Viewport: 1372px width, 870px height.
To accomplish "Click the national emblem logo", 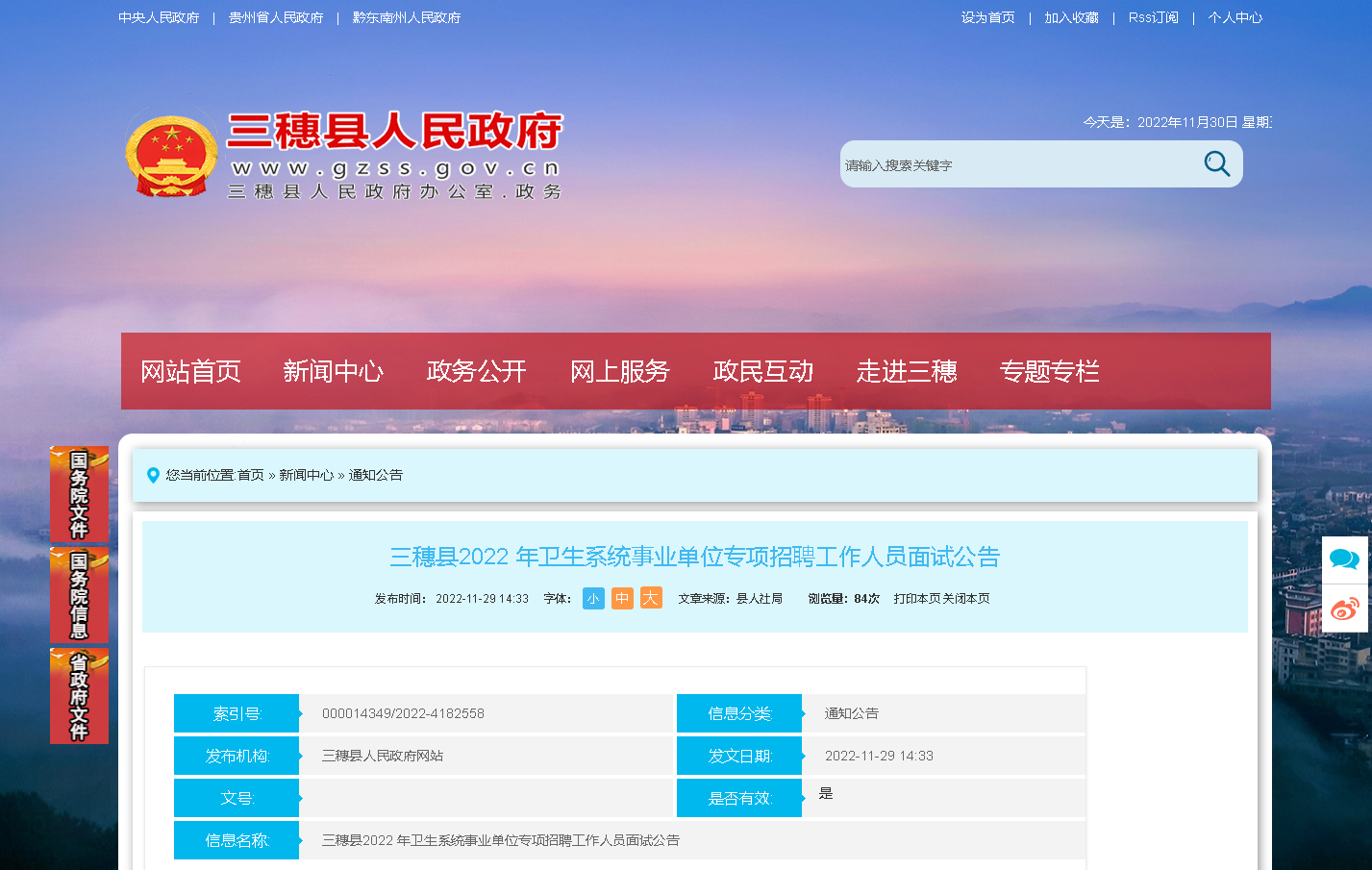I will click(171, 154).
